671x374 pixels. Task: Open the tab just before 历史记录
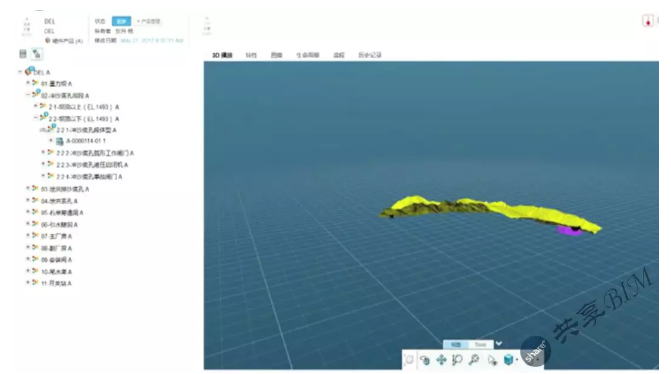tap(338, 55)
